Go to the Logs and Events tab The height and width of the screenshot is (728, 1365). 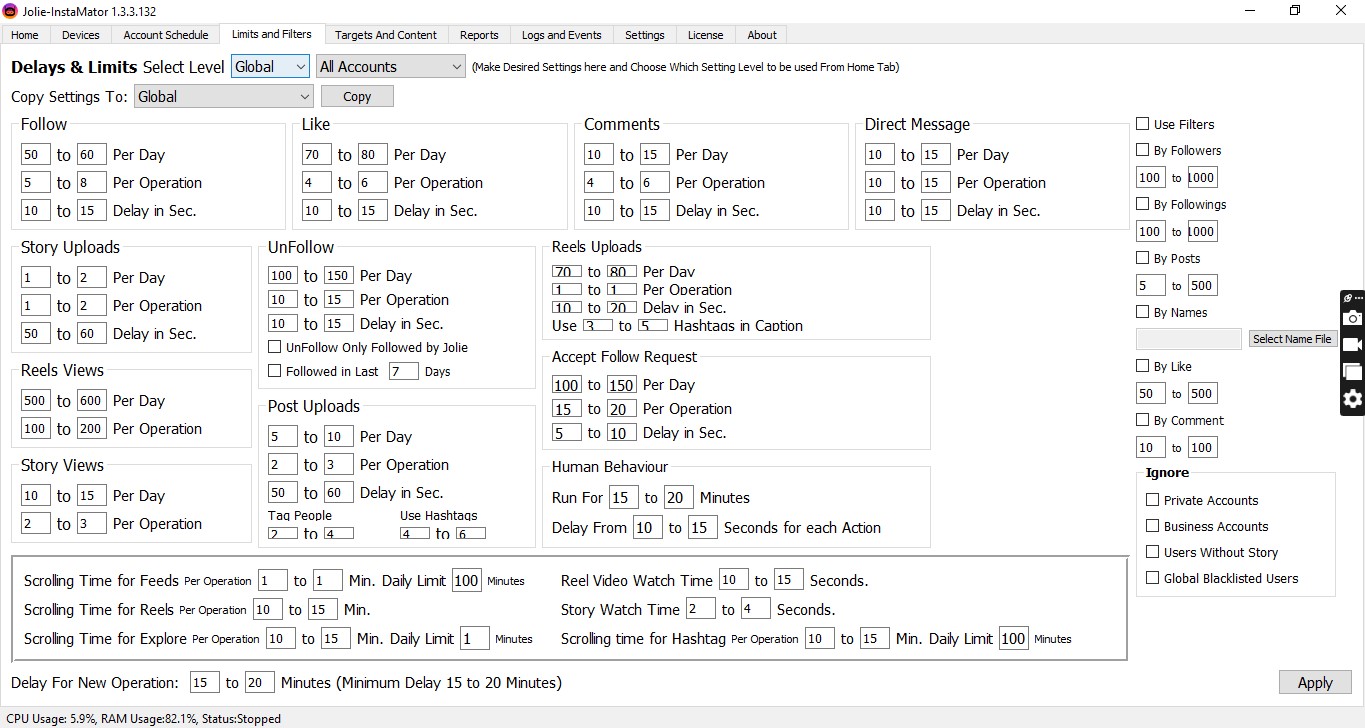[561, 35]
